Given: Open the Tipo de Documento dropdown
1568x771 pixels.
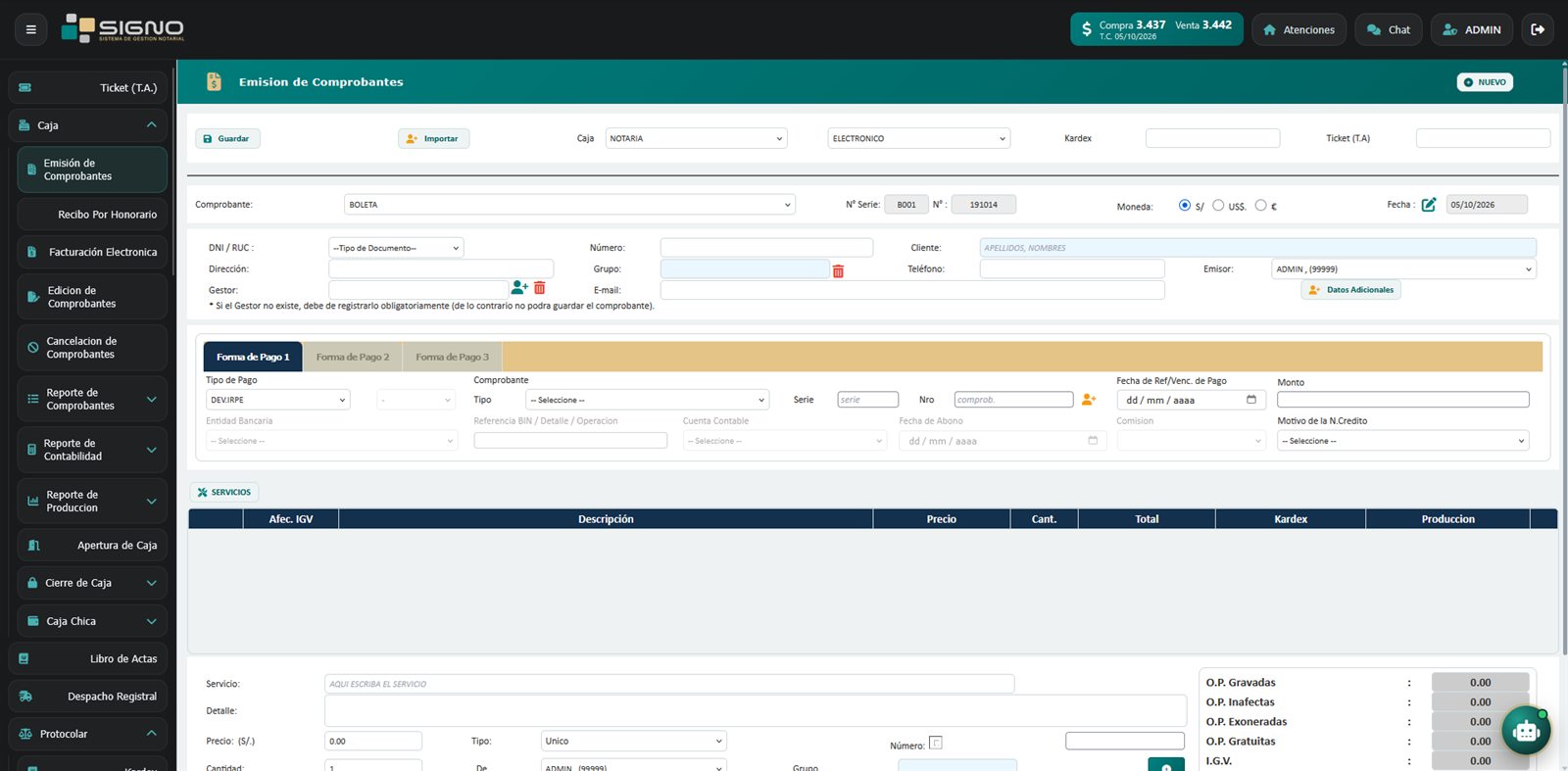Looking at the screenshot, I should pos(396,248).
